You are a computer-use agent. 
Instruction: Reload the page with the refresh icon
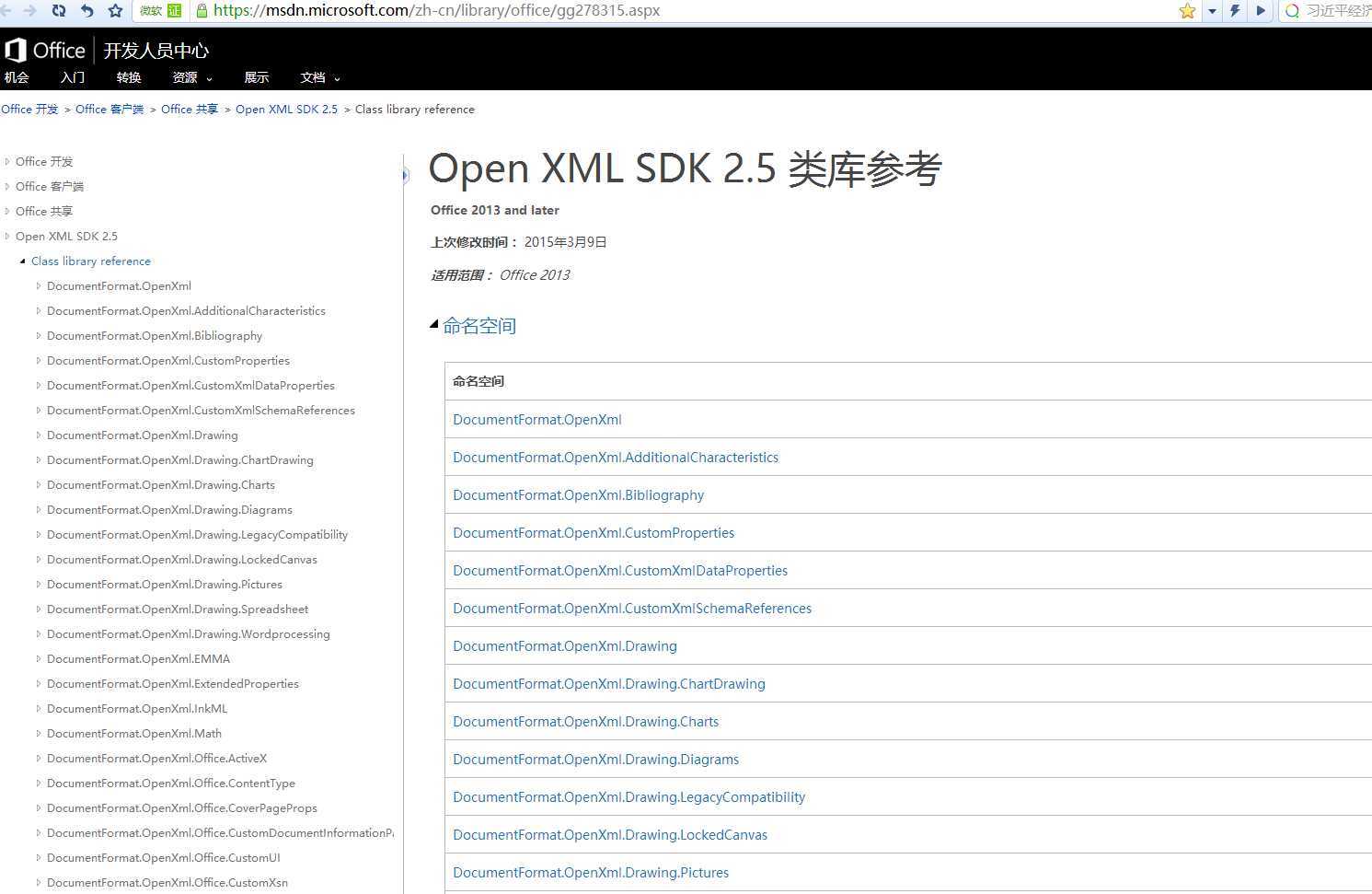[x=59, y=10]
